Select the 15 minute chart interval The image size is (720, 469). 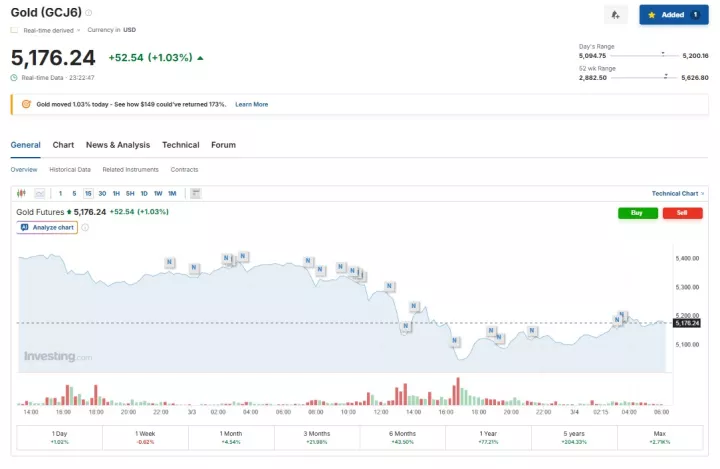pos(88,193)
